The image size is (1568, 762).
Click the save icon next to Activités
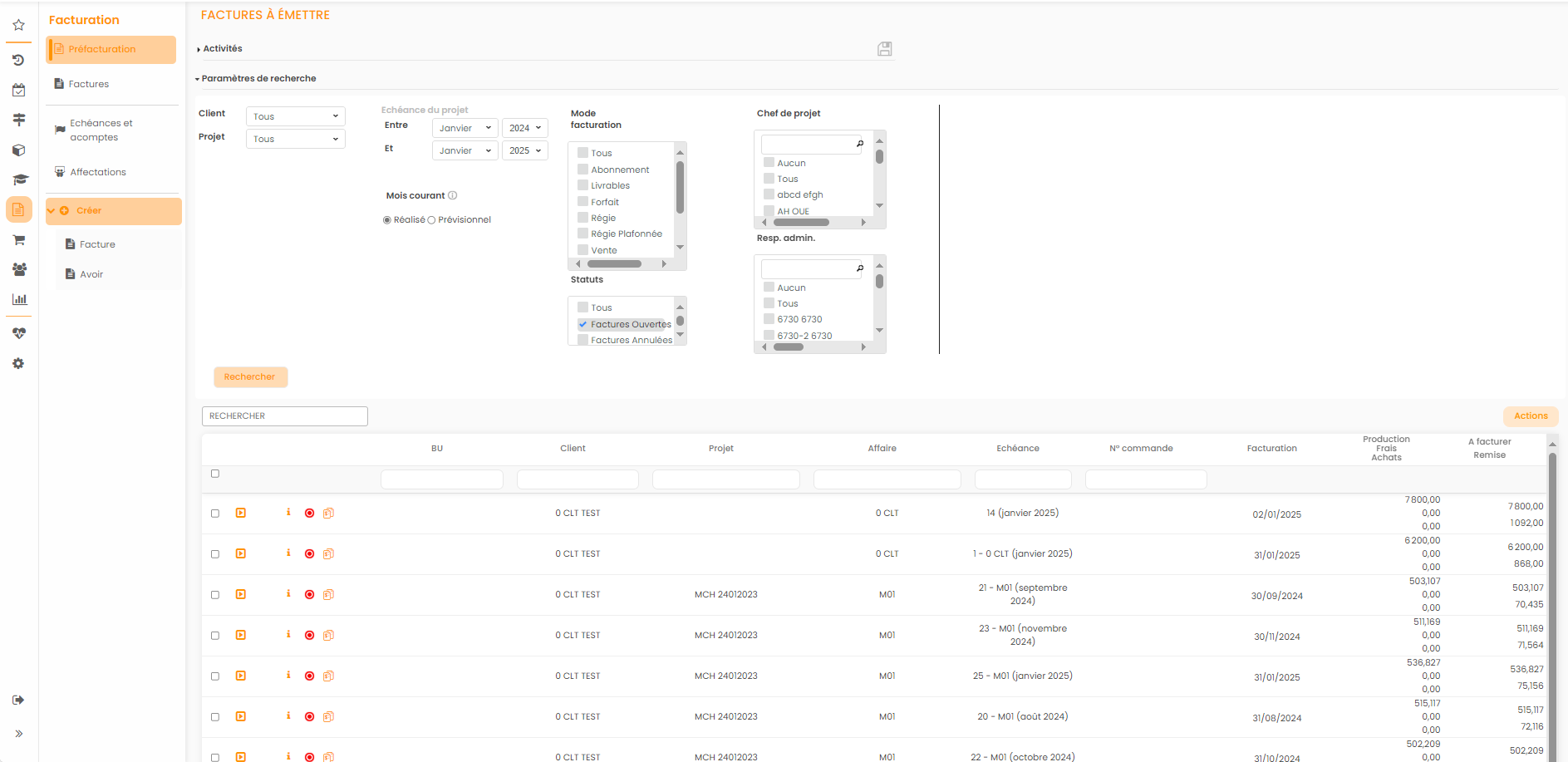884,49
